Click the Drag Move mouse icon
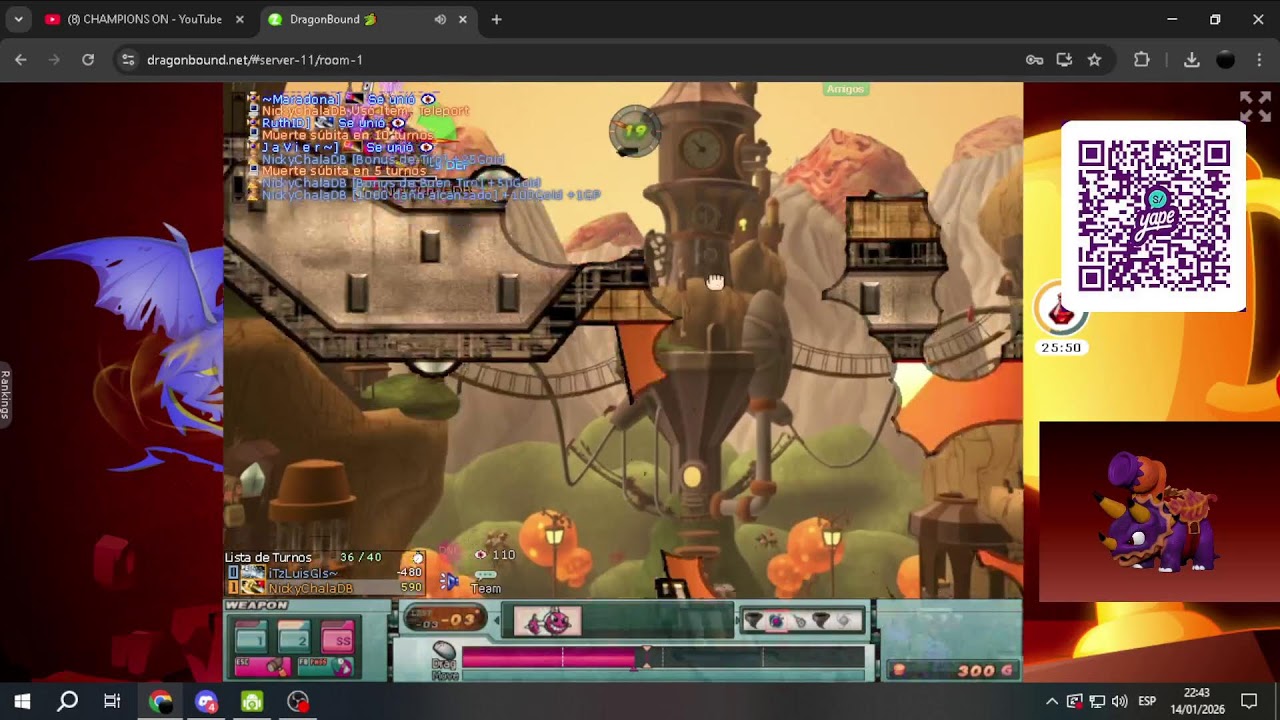 click(444, 653)
